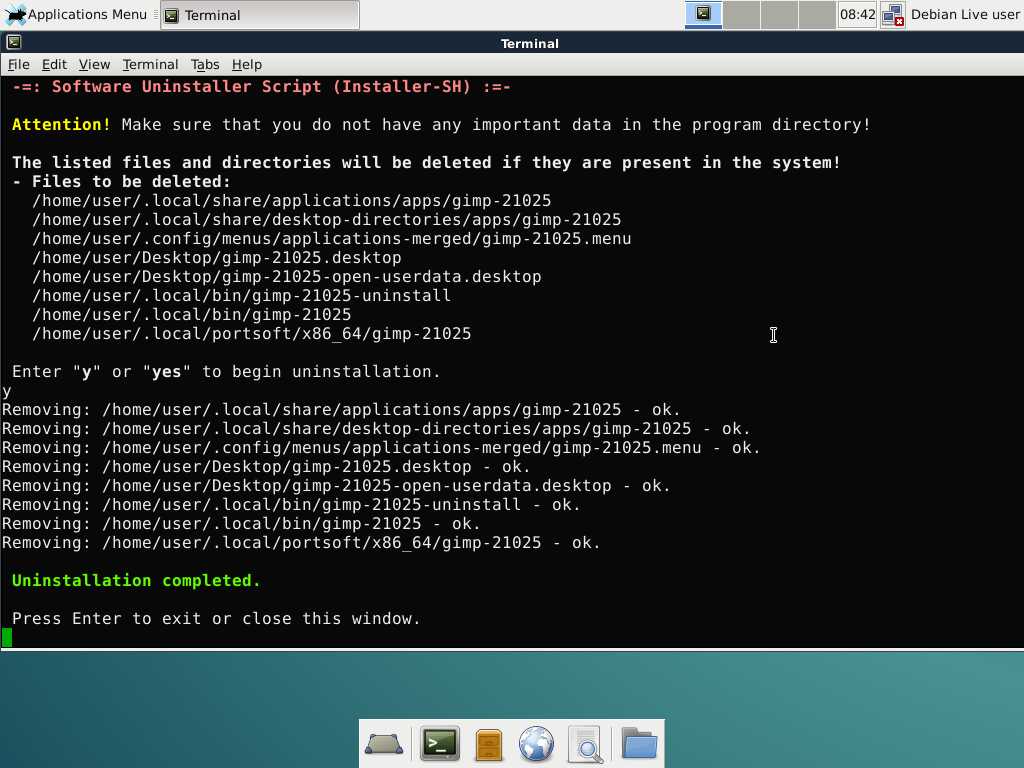Open the File menu
Image resolution: width=1024 pixels, height=768 pixels.
click(18, 64)
